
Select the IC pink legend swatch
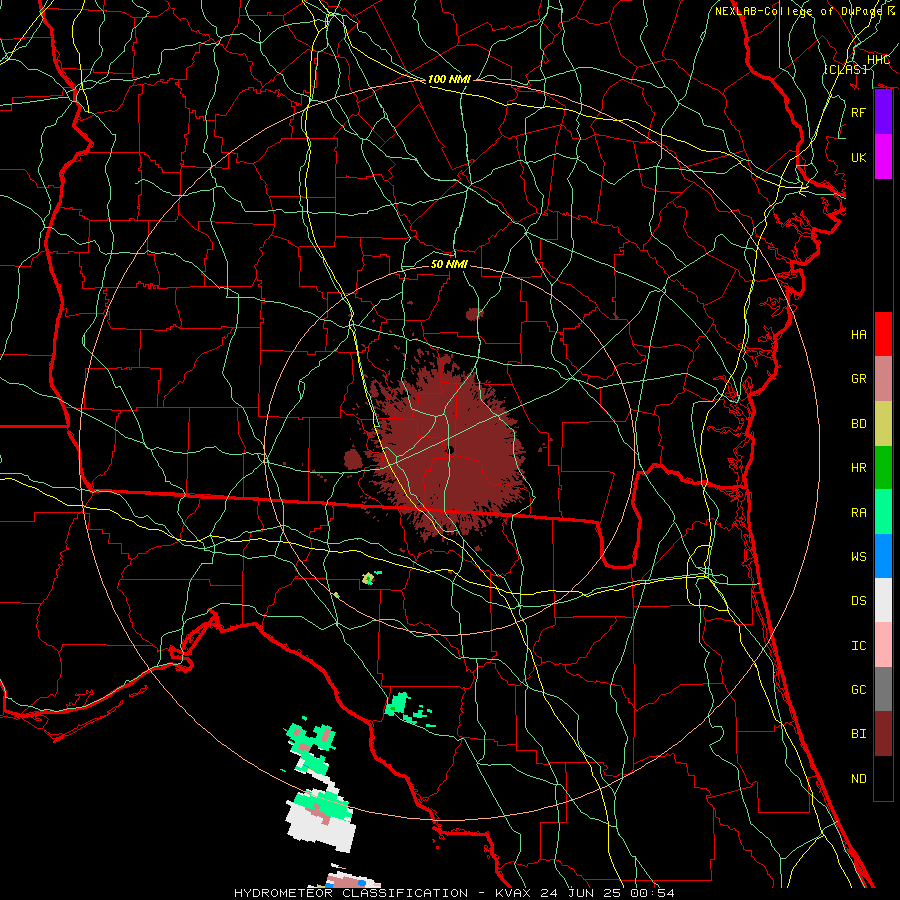883,645
